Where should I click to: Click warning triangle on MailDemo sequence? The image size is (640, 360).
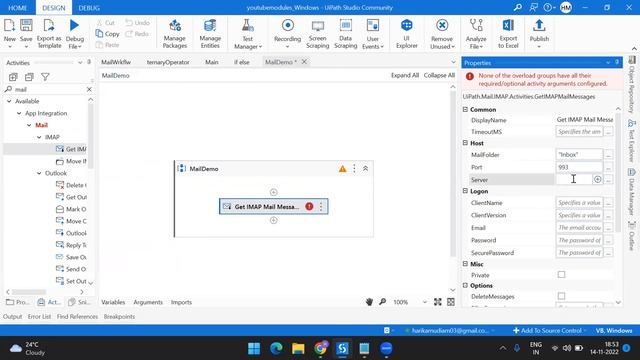(x=342, y=169)
